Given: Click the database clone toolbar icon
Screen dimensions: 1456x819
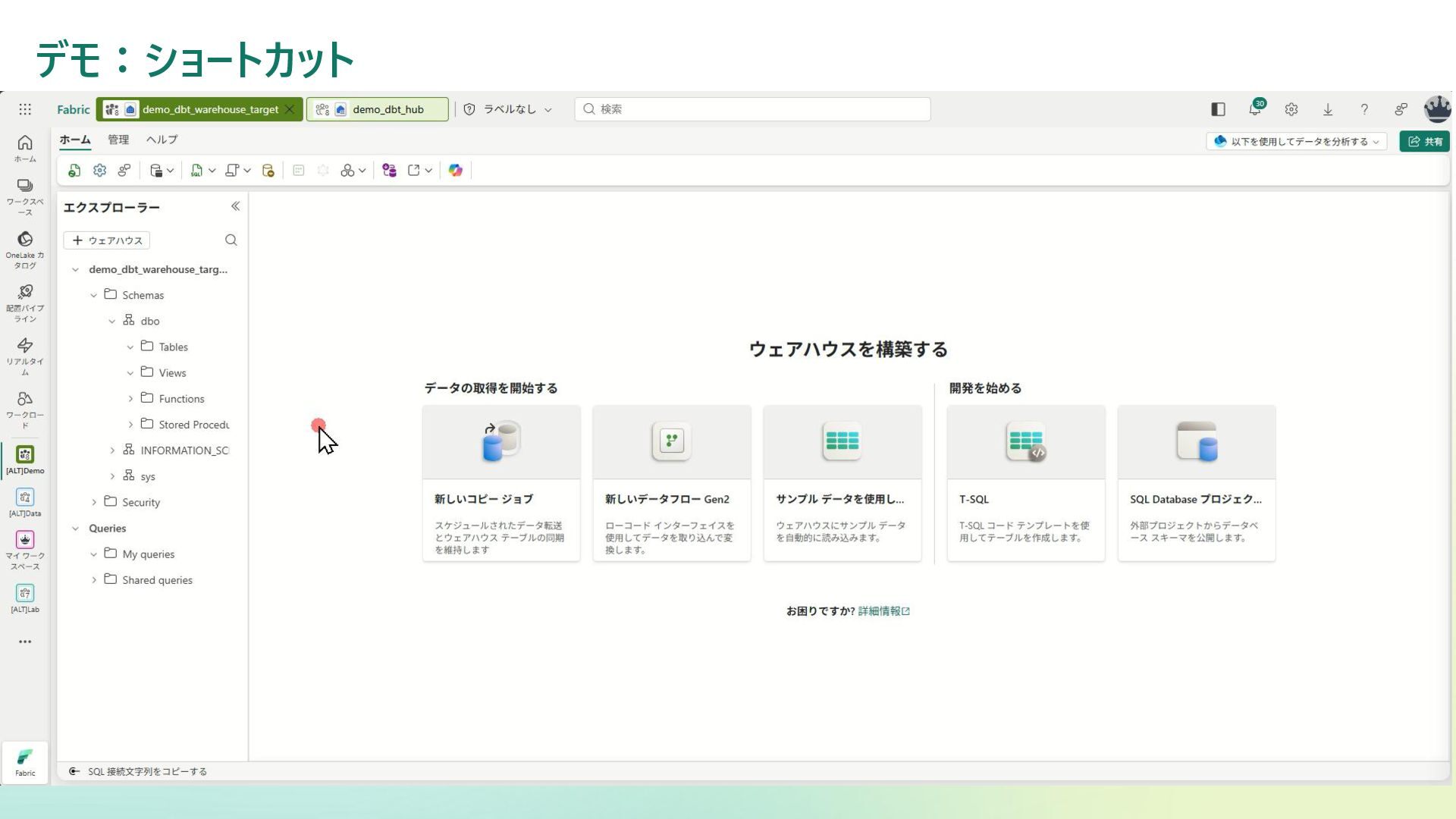Looking at the screenshot, I should click(x=268, y=171).
